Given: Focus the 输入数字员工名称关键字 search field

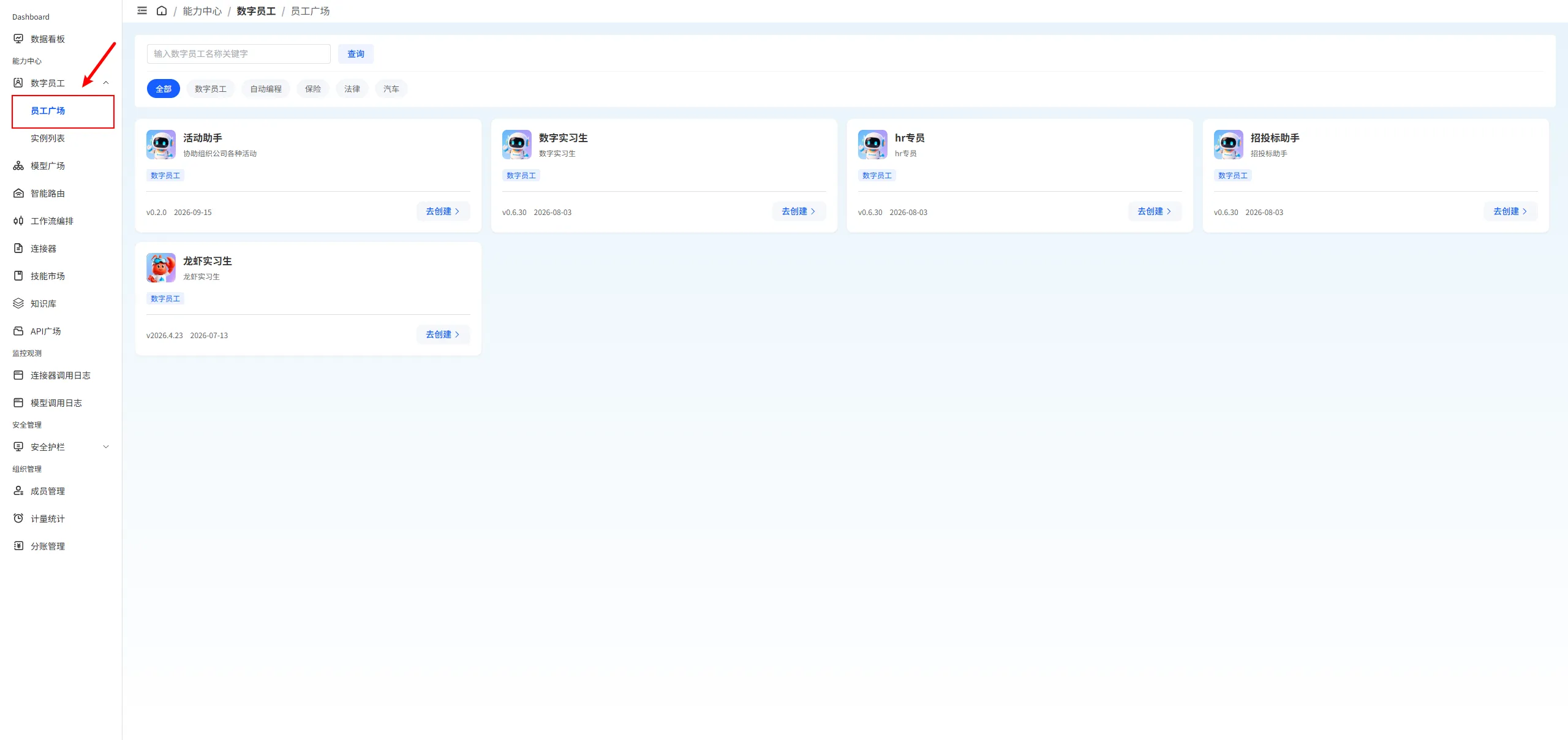Looking at the screenshot, I should point(239,54).
